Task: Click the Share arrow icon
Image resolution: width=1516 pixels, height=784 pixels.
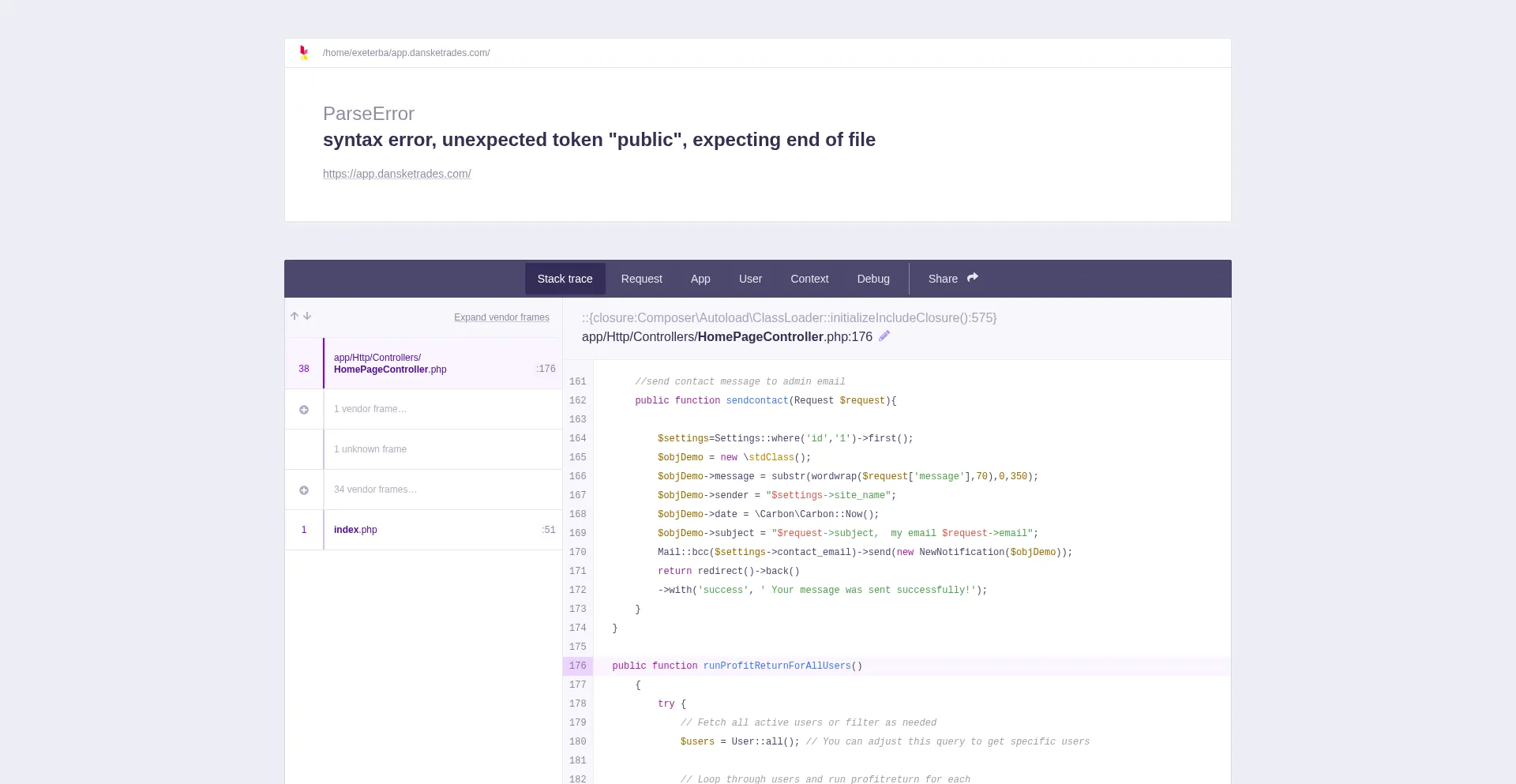Action: (973, 278)
